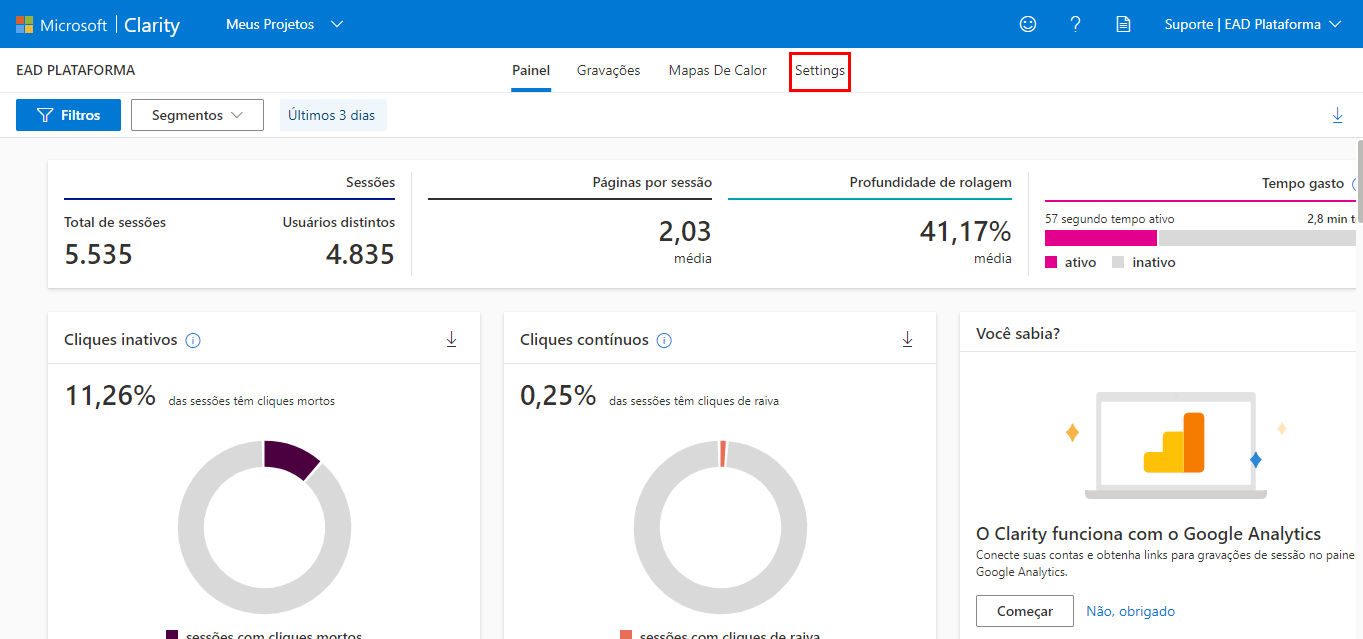The image size is (1363, 639).
Task: Show info for Cliques contínuos
Action: [x=664, y=341]
